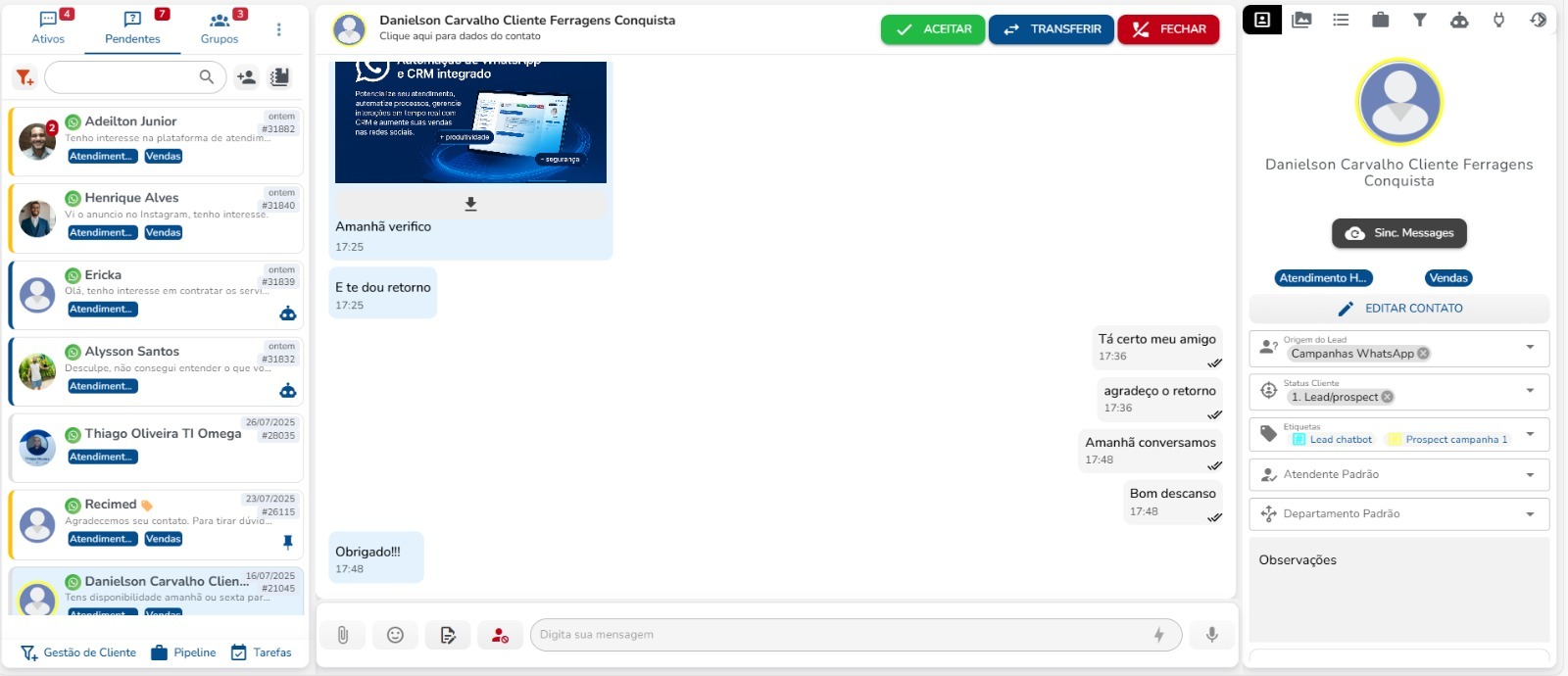Expand the Departamento Padrão dropdown
This screenshot has width=1568, height=676.
1530,514
